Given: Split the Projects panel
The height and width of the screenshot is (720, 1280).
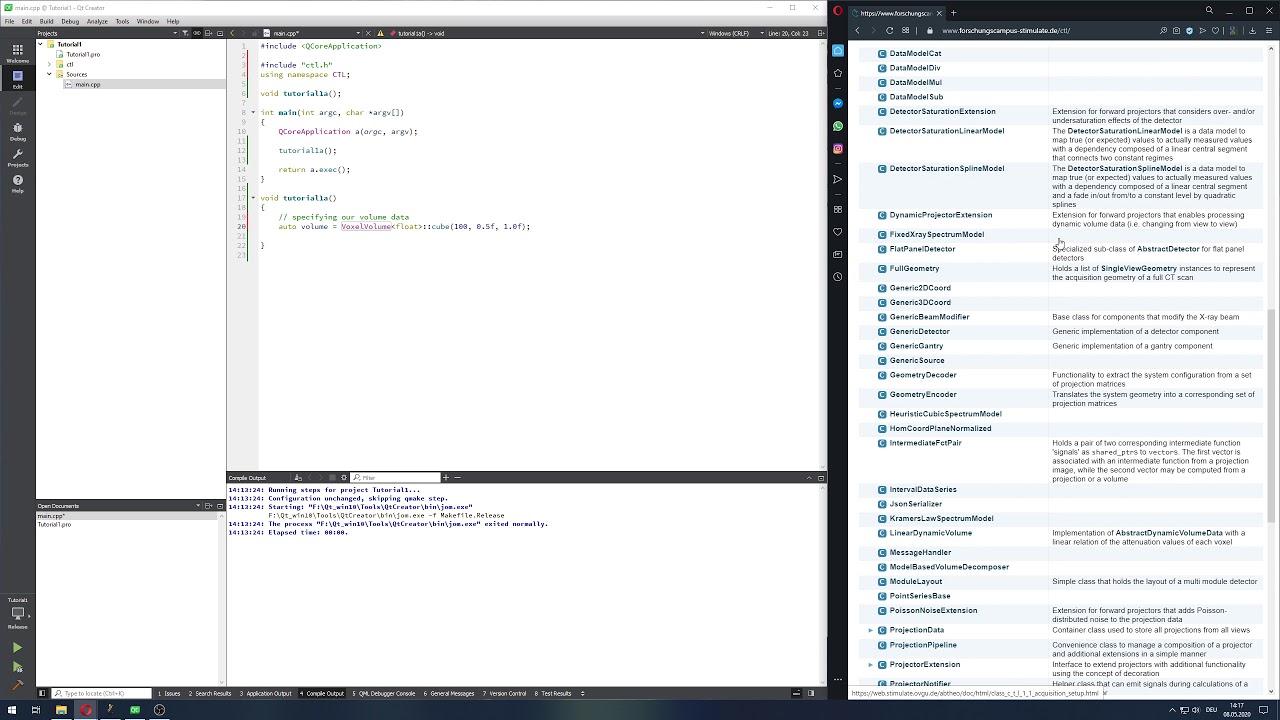Looking at the screenshot, I should tap(208, 33).
